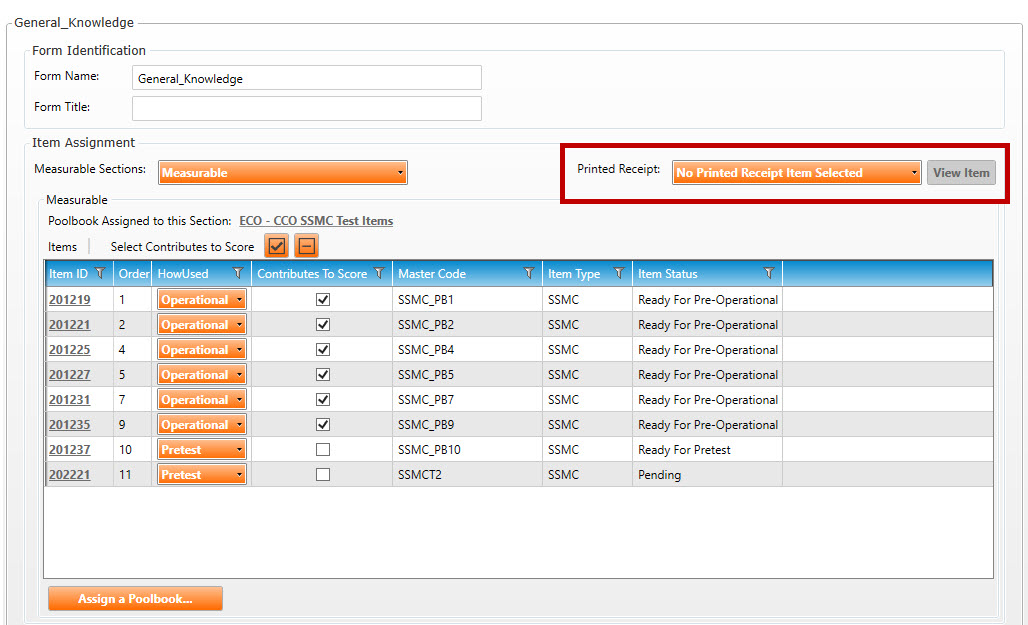Open the Printed Receipt dropdown

pyautogui.click(x=796, y=173)
